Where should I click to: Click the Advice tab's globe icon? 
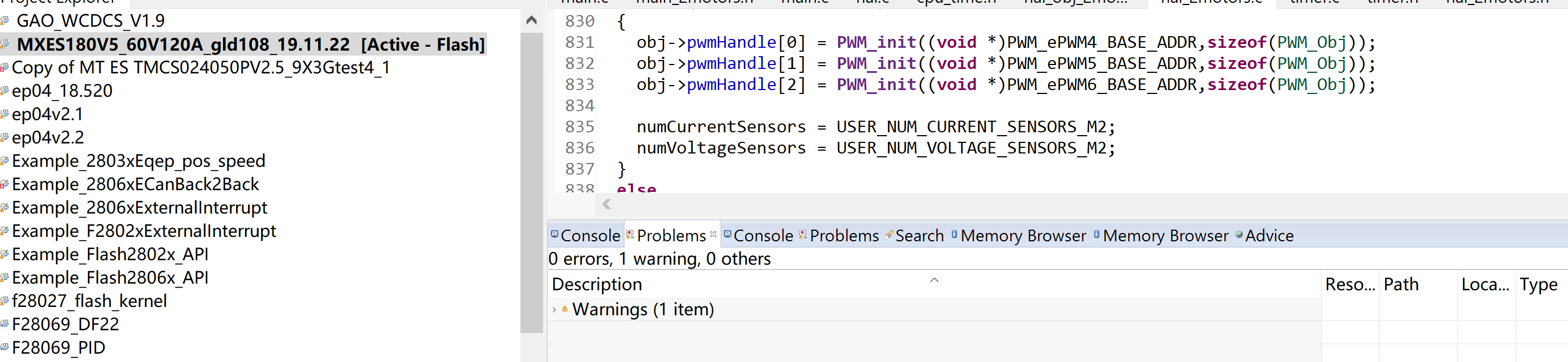(1239, 234)
